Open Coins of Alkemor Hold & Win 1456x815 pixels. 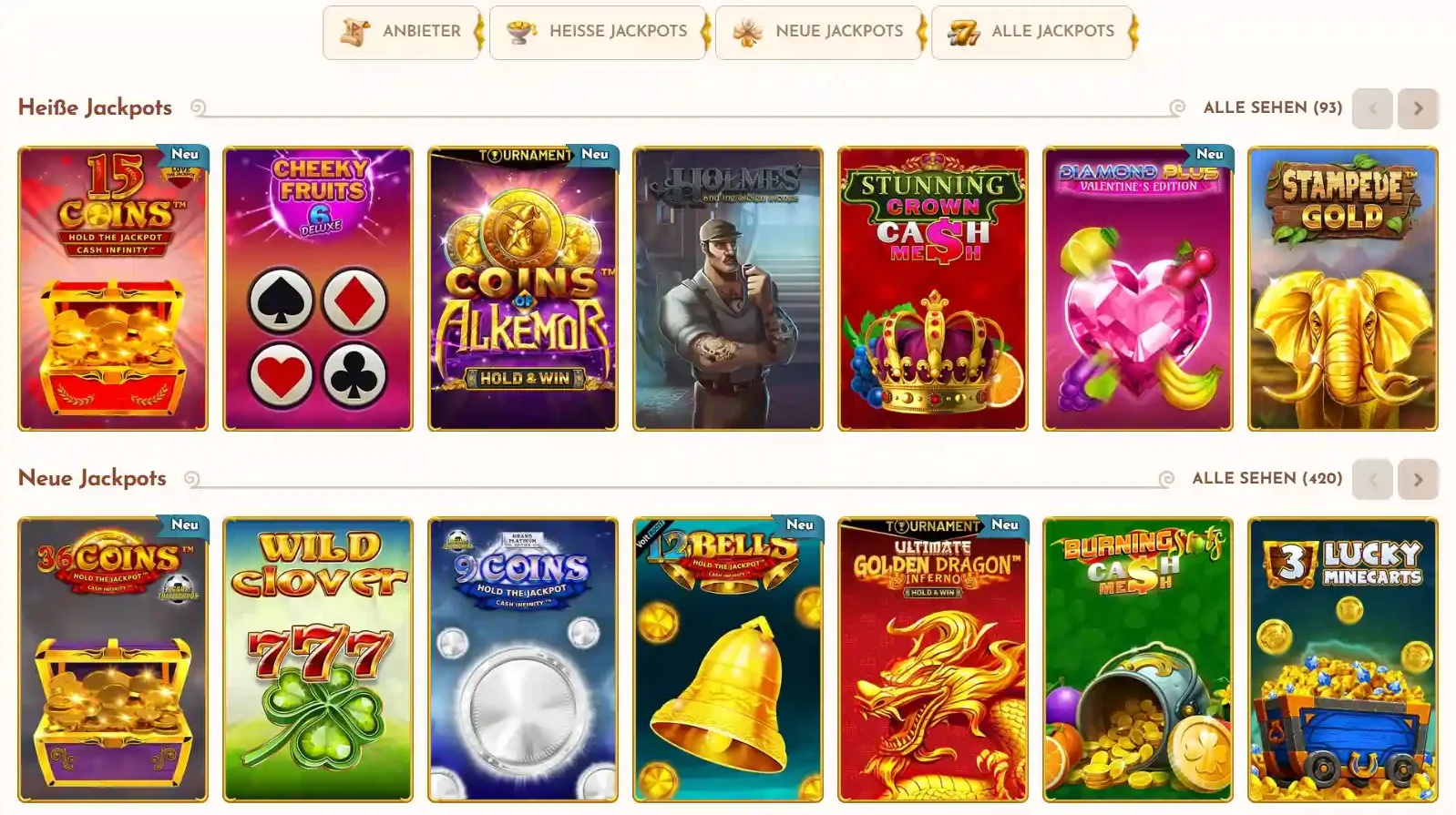point(523,289)
